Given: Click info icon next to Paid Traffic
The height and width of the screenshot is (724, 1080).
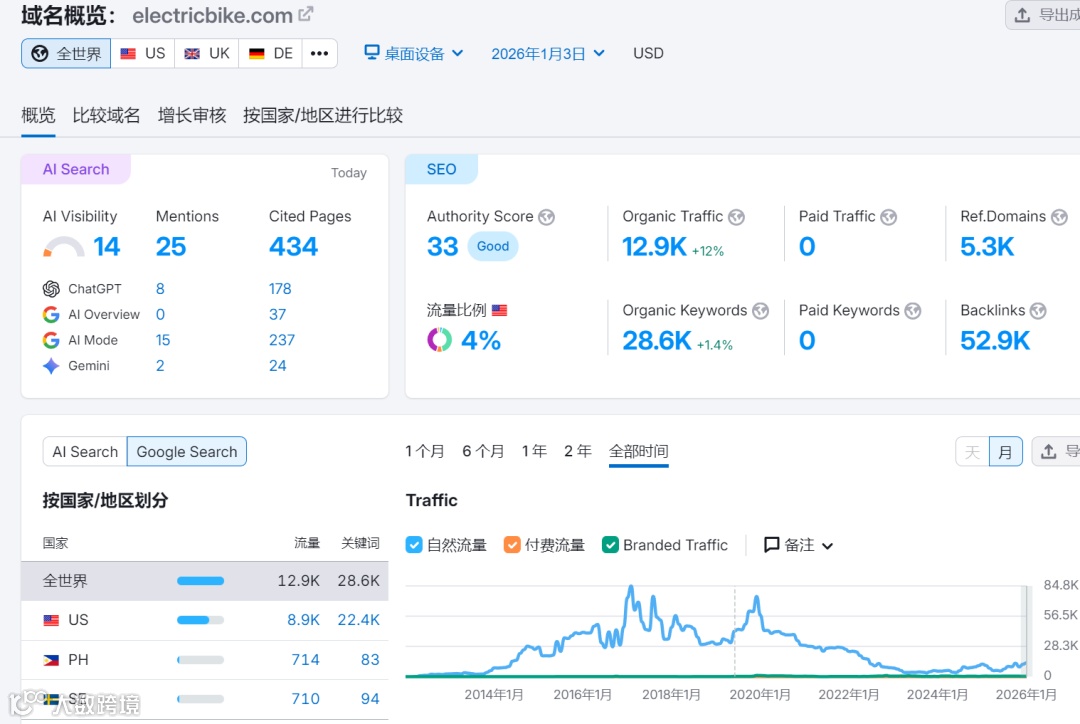Looking at the screenshot, I should pyautogui.click(x=889, y=217).
